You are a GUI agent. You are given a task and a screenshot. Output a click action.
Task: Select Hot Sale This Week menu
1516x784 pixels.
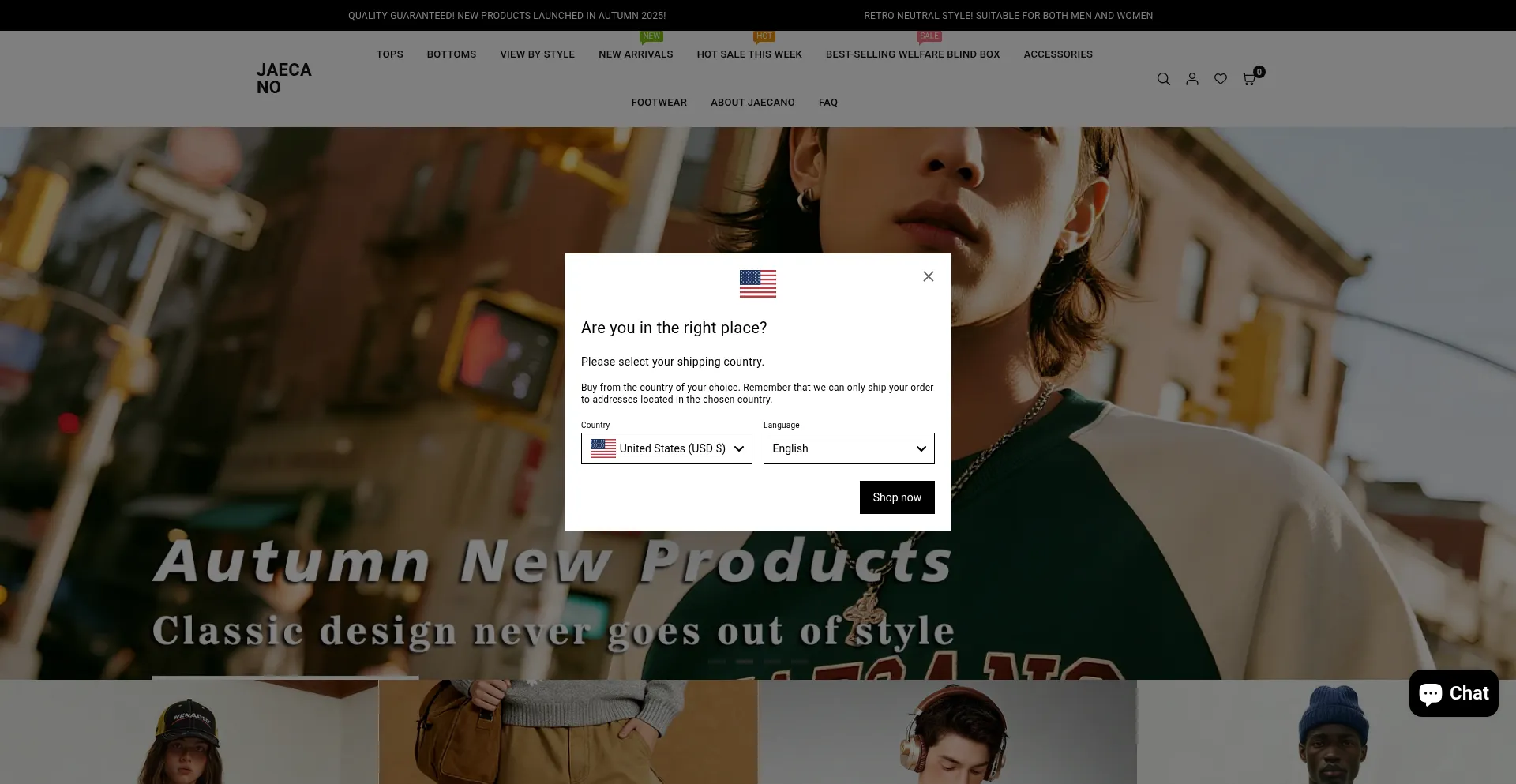749,54
